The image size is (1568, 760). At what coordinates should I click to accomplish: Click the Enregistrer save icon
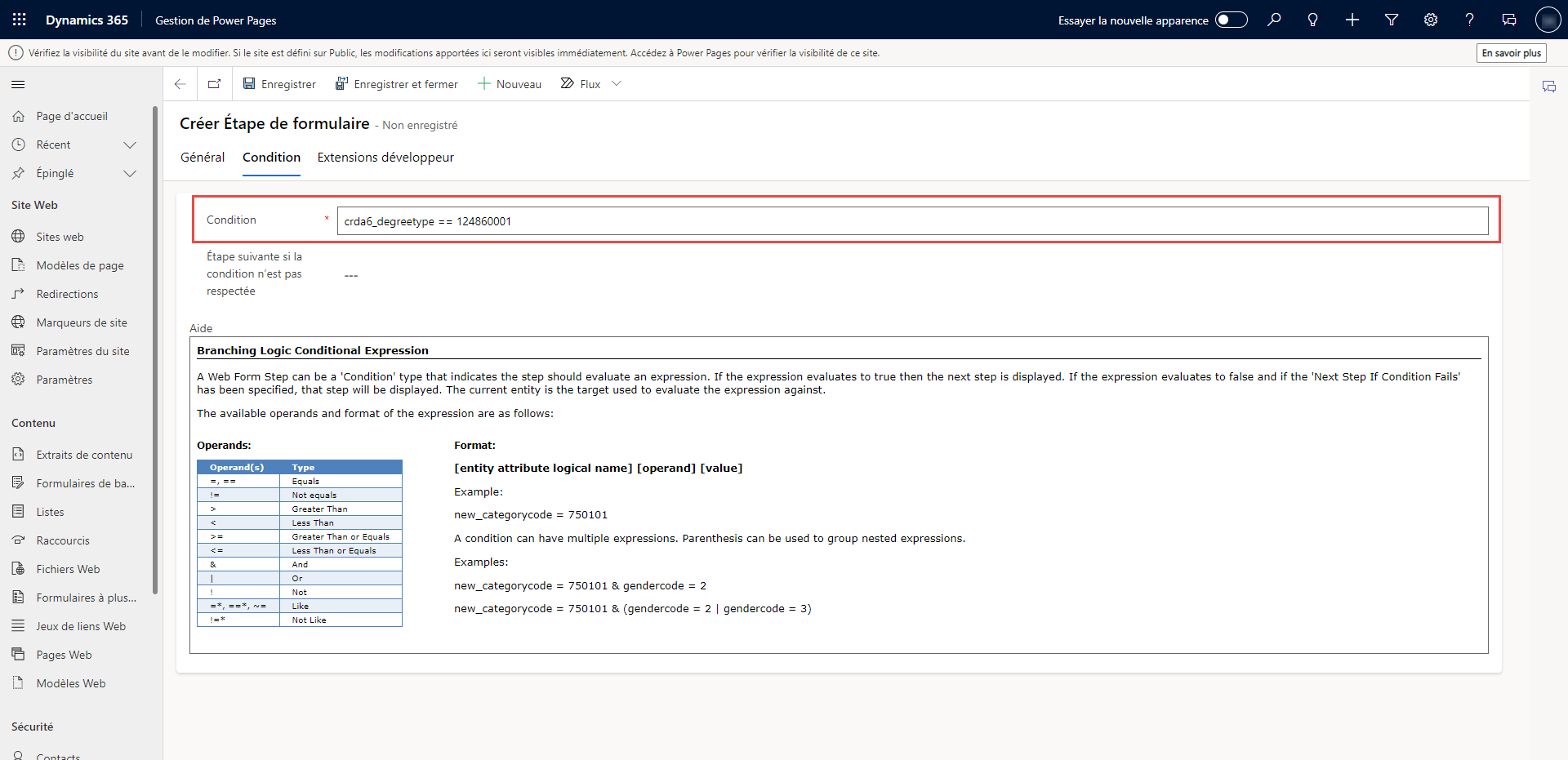point(249,83)
